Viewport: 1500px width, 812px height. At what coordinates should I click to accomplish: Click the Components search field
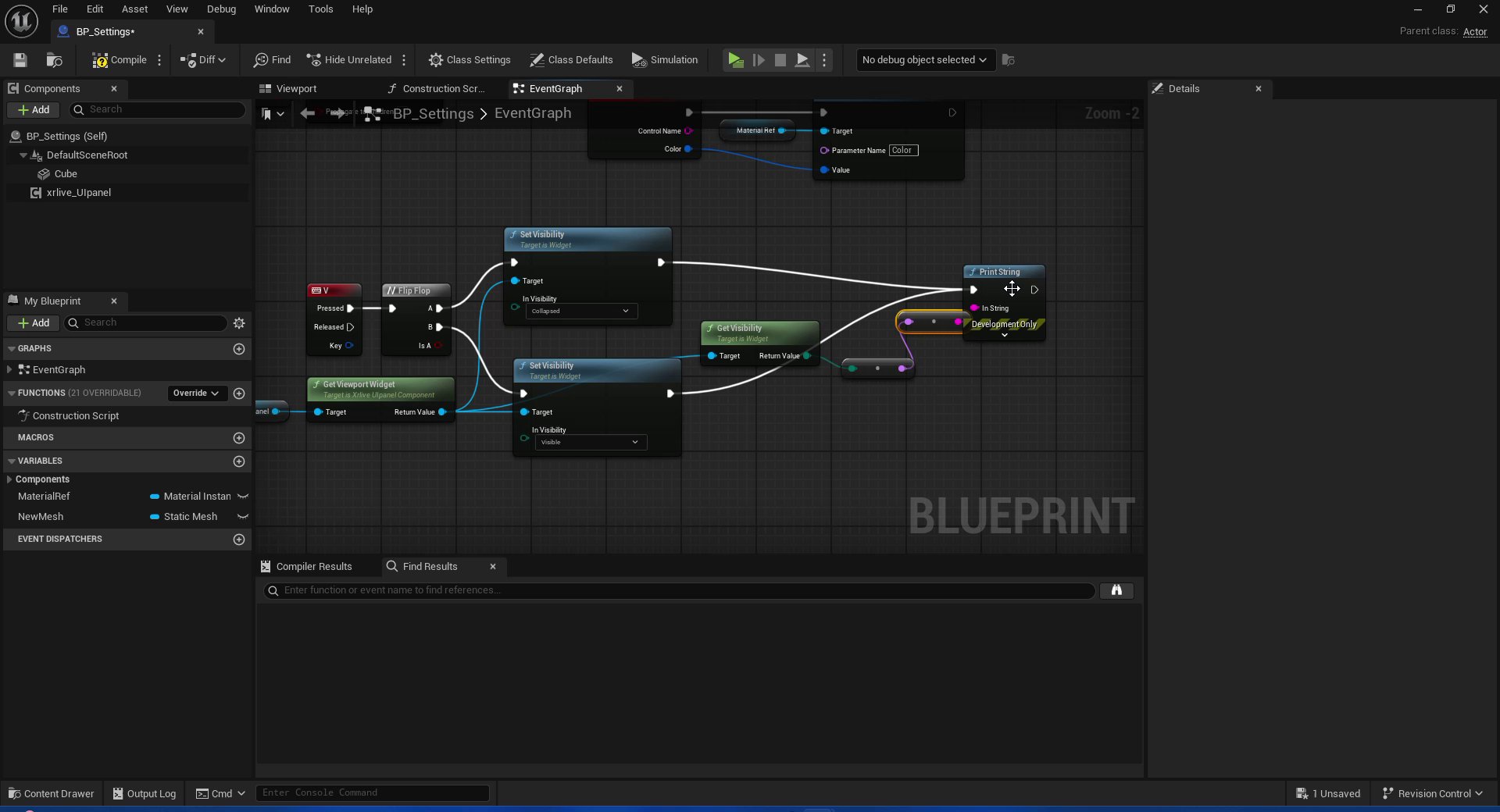[x=158, y=110]
